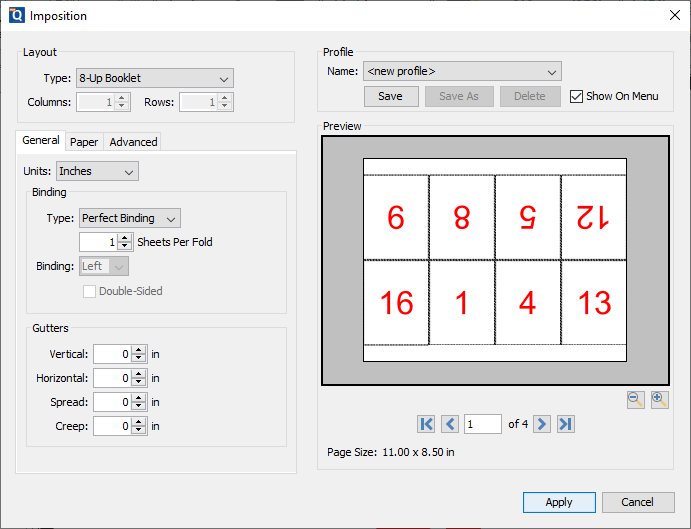Open the profile Name dropdown
The width and height of the screenshot is (691, 529).
462,71
